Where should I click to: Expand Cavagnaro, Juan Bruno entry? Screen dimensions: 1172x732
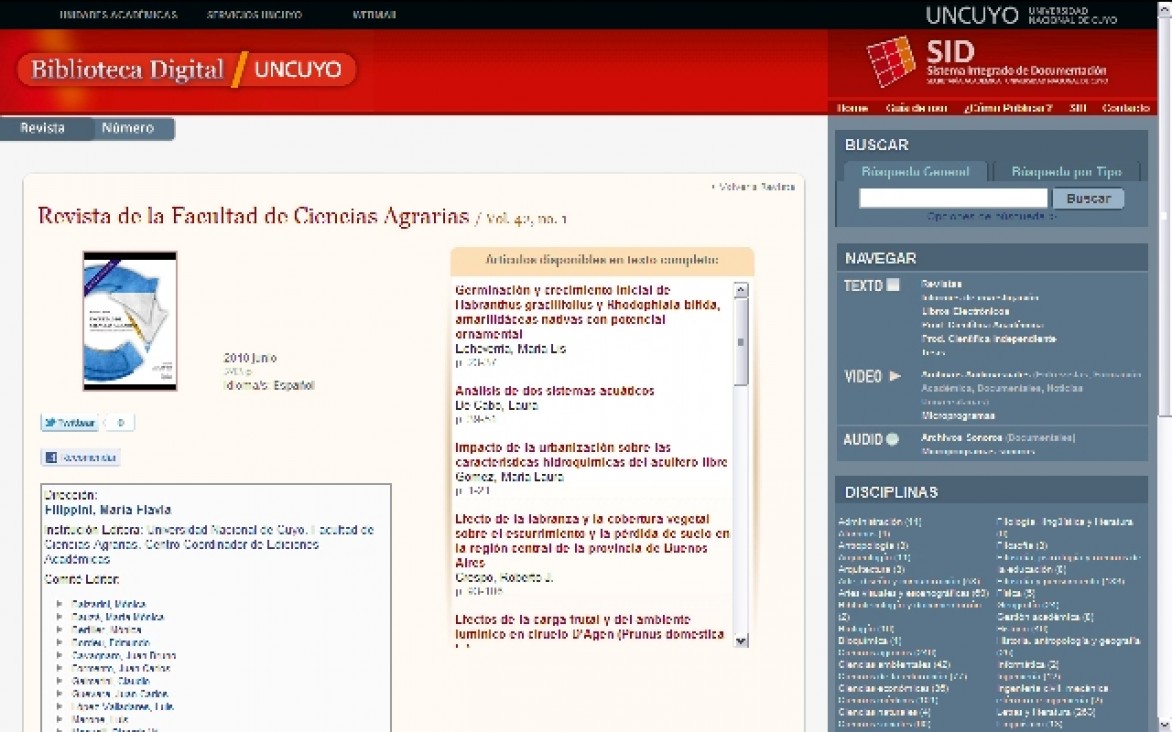pyautogui.click(x=123, y=656)
